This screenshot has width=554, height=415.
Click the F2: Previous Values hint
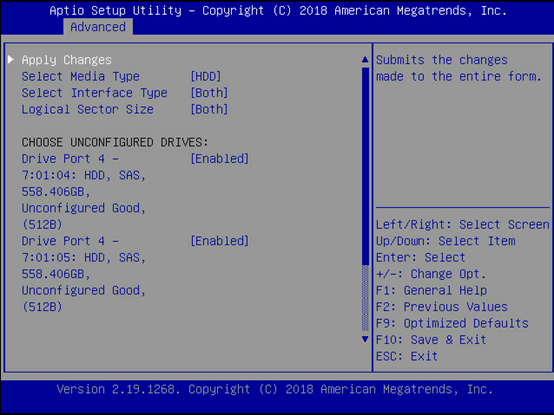coord(442,307)
